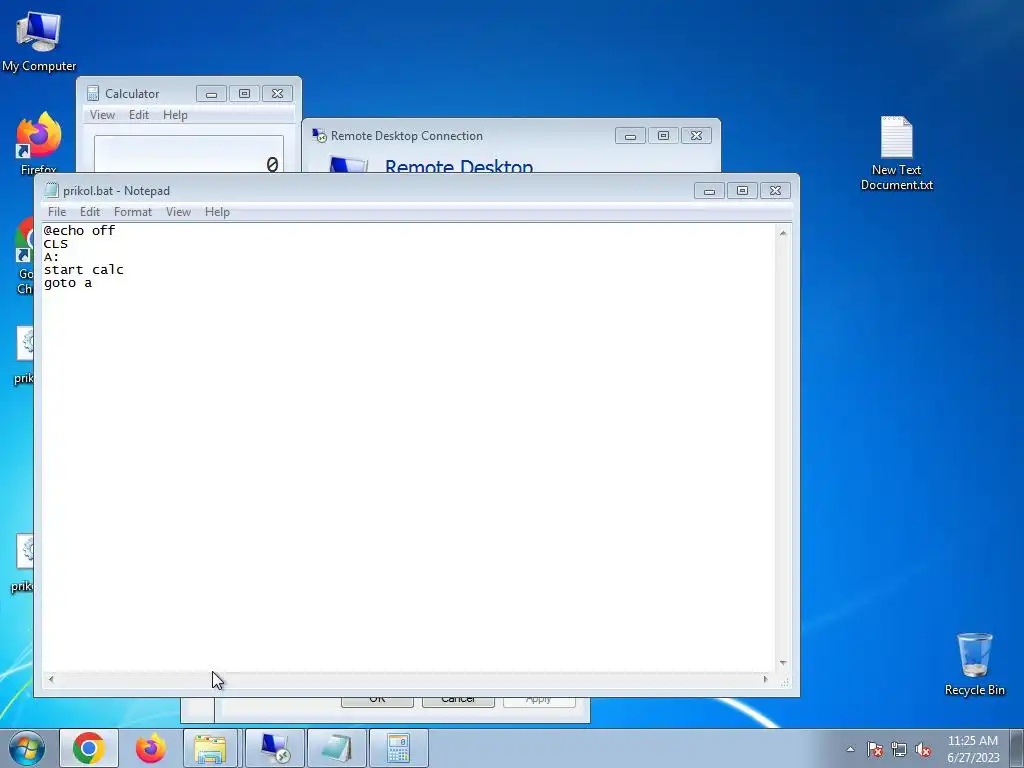Click Notepad horizontal scrollbar left arrow
Image resolution: width=1024 pixels, height=768 pixels.
tap(51, 679)
